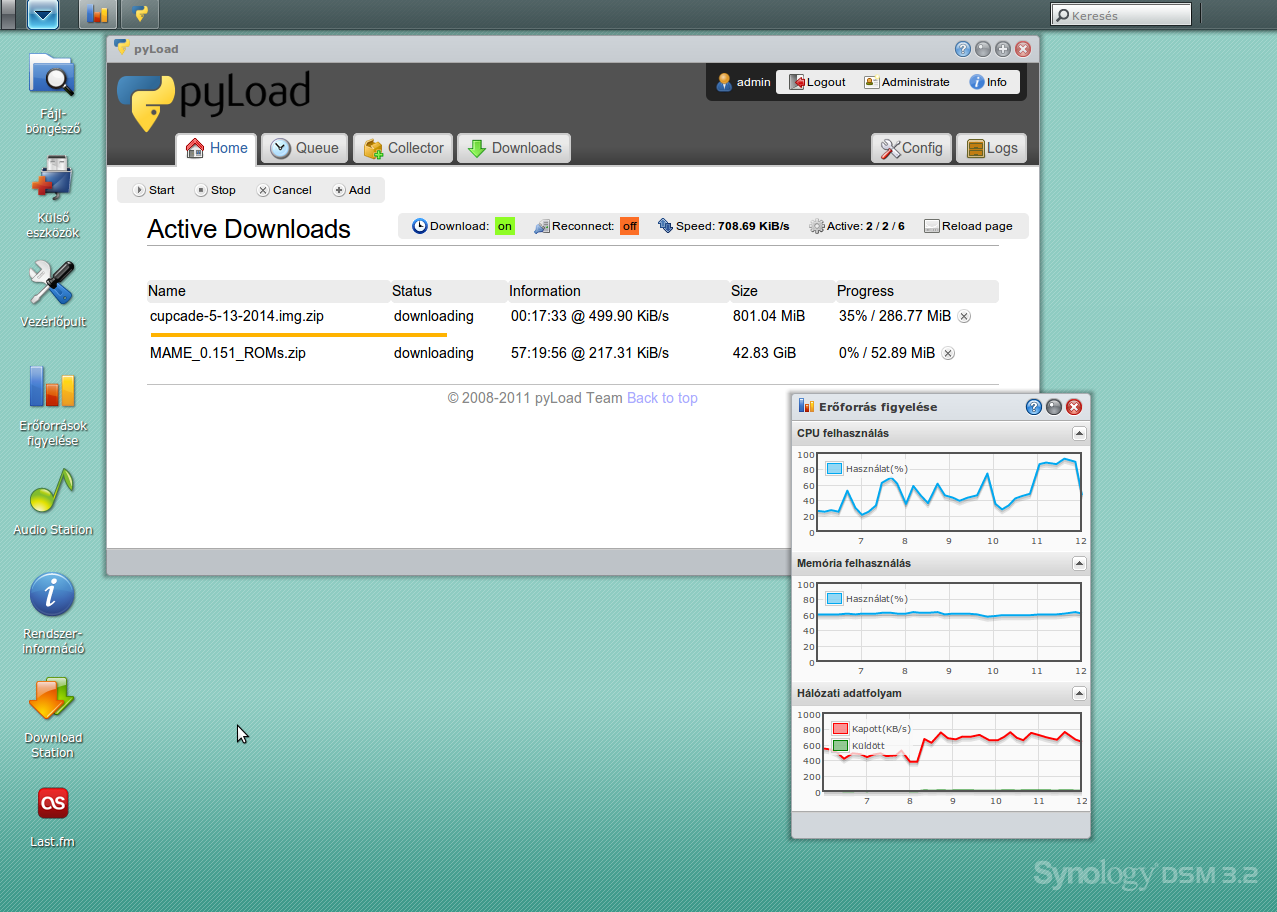Cancel cupcade-5-13-2014.img.zip download
Screen dimensions: 1277x912
(x=964, y=316)
